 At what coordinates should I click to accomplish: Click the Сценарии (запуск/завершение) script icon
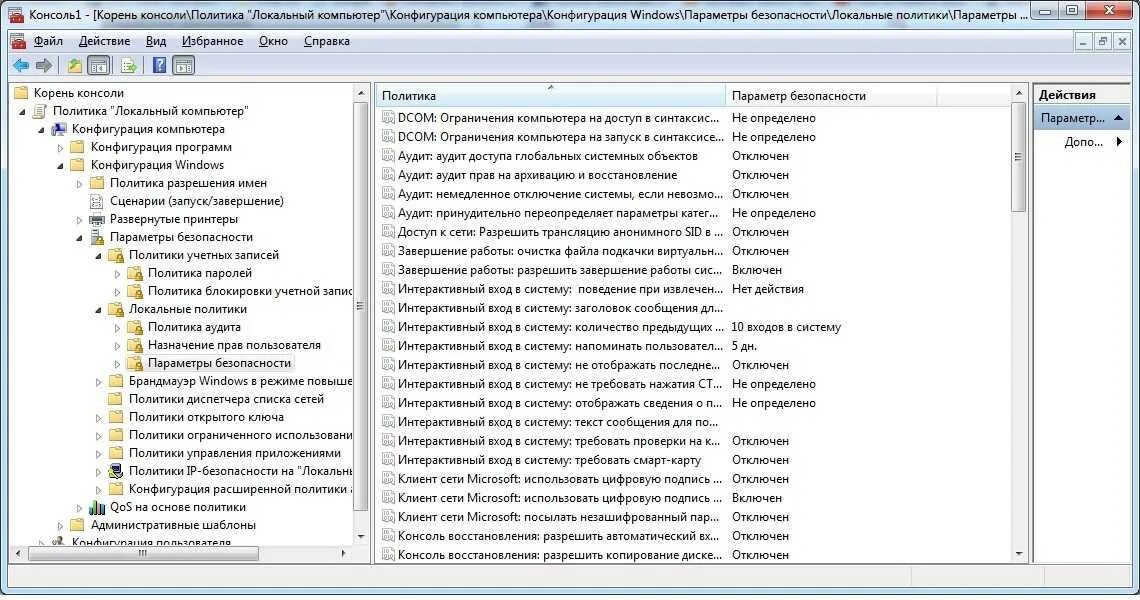tap(96, 201)
